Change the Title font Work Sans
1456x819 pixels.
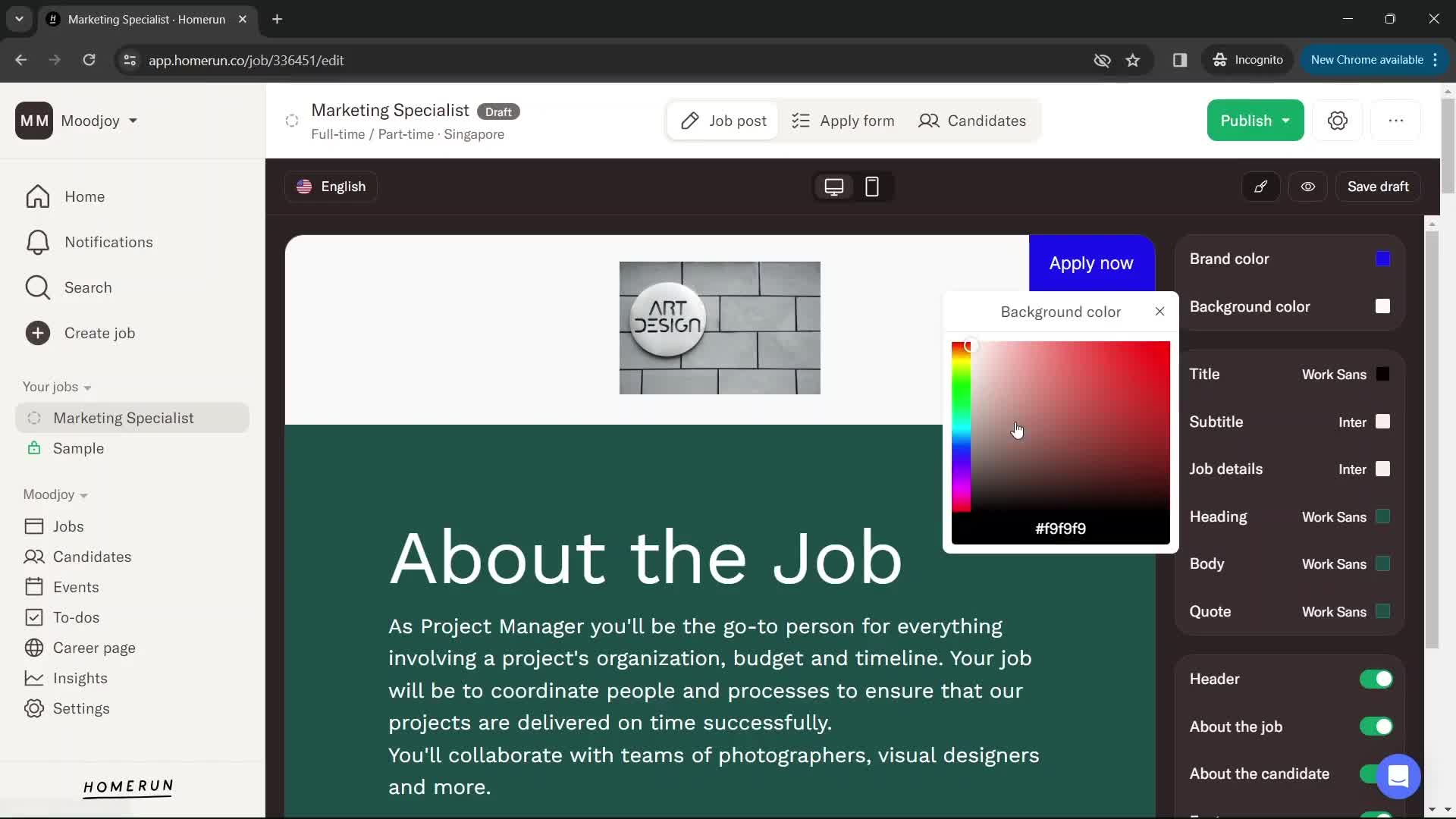click(x=1334, y=375)
